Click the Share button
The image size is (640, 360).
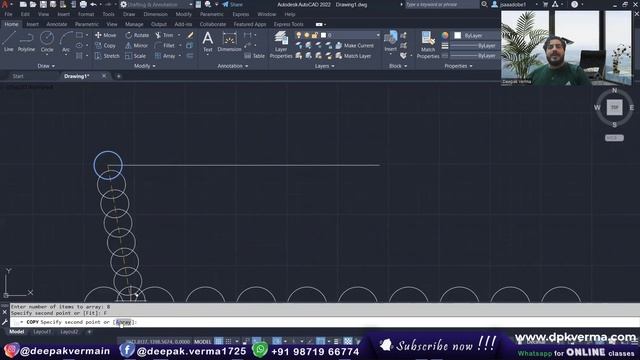(x=232, y=4)
